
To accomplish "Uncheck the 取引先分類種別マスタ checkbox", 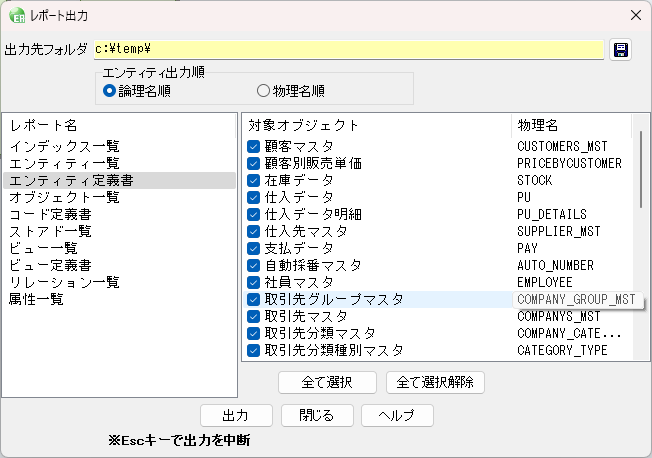I will pos(253,350).
